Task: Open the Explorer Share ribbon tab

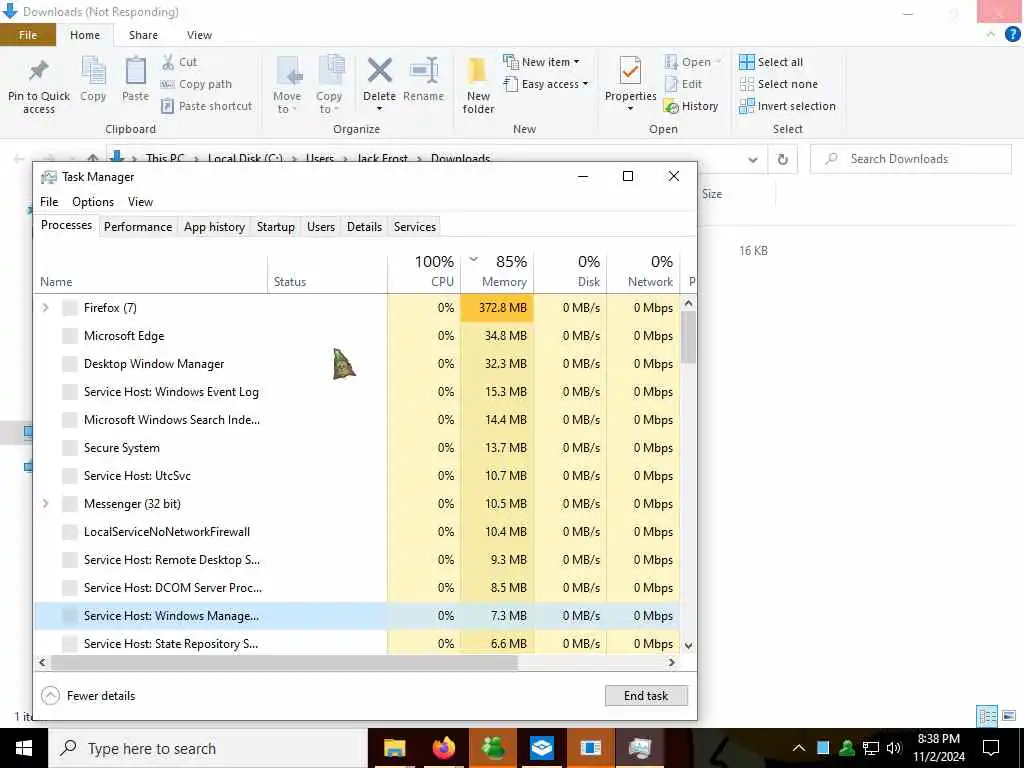Action: [143, 35]
